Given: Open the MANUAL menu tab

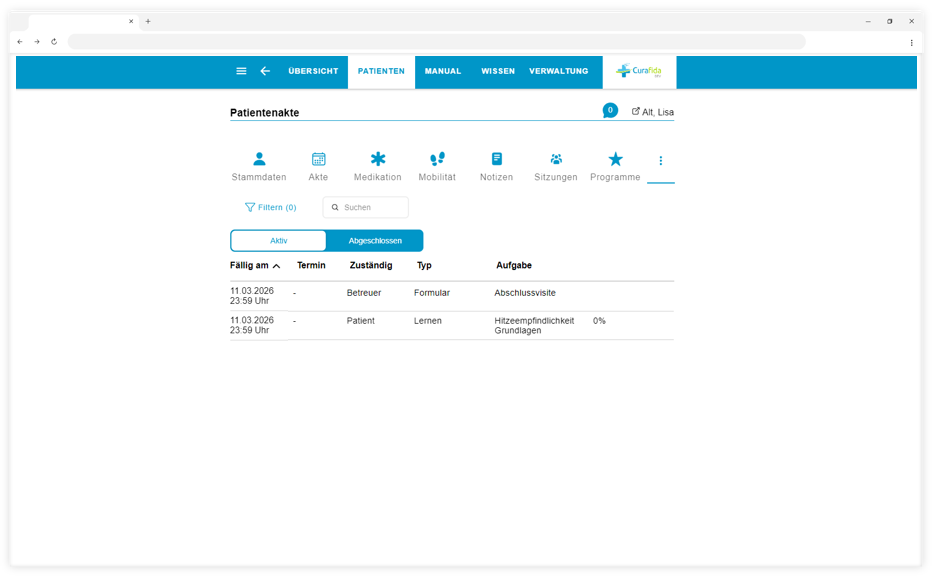Looking at the screenshot, I should [x=443, y=71].
